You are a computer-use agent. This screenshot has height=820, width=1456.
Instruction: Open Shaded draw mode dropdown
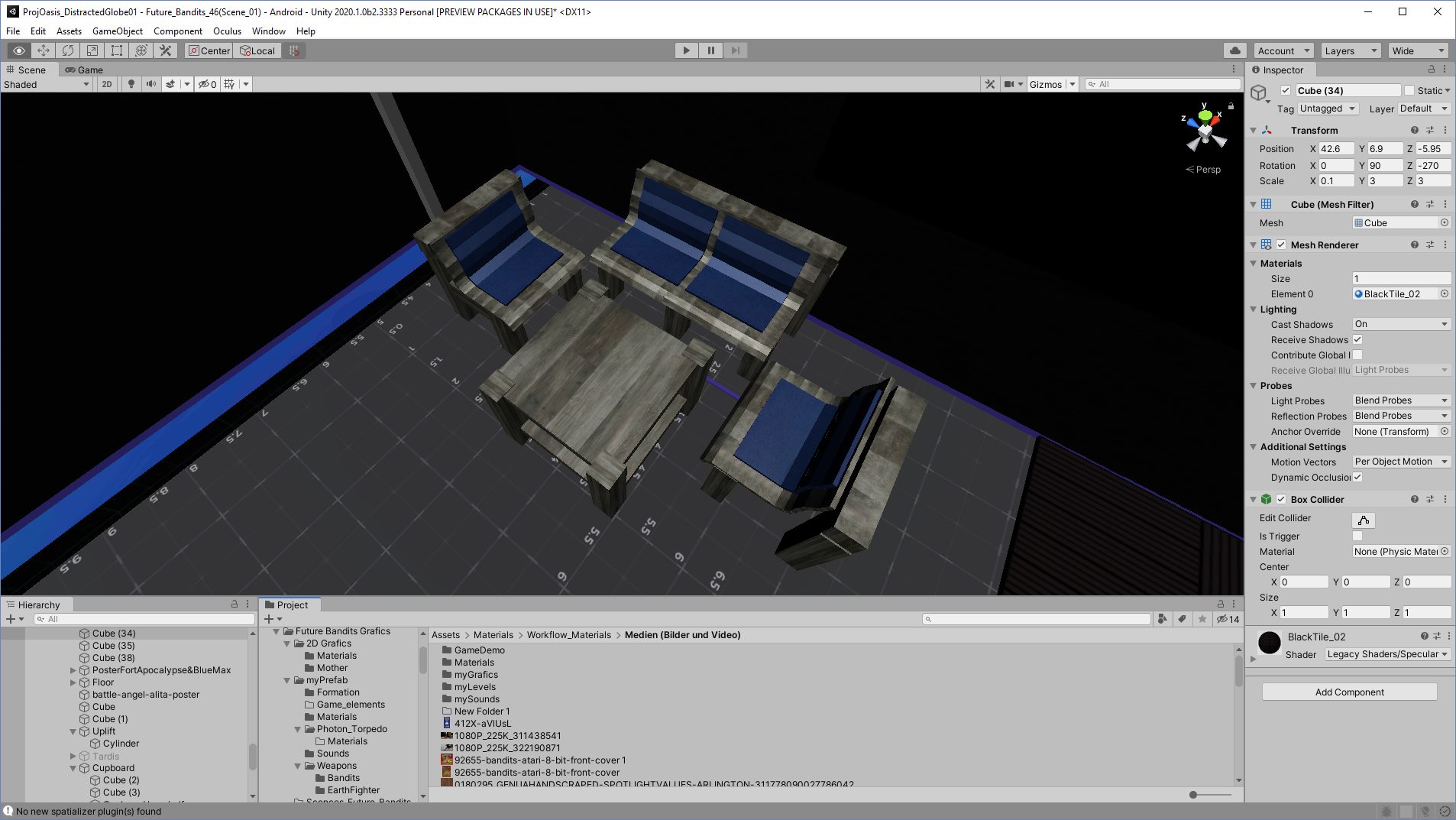pos(47,84)
